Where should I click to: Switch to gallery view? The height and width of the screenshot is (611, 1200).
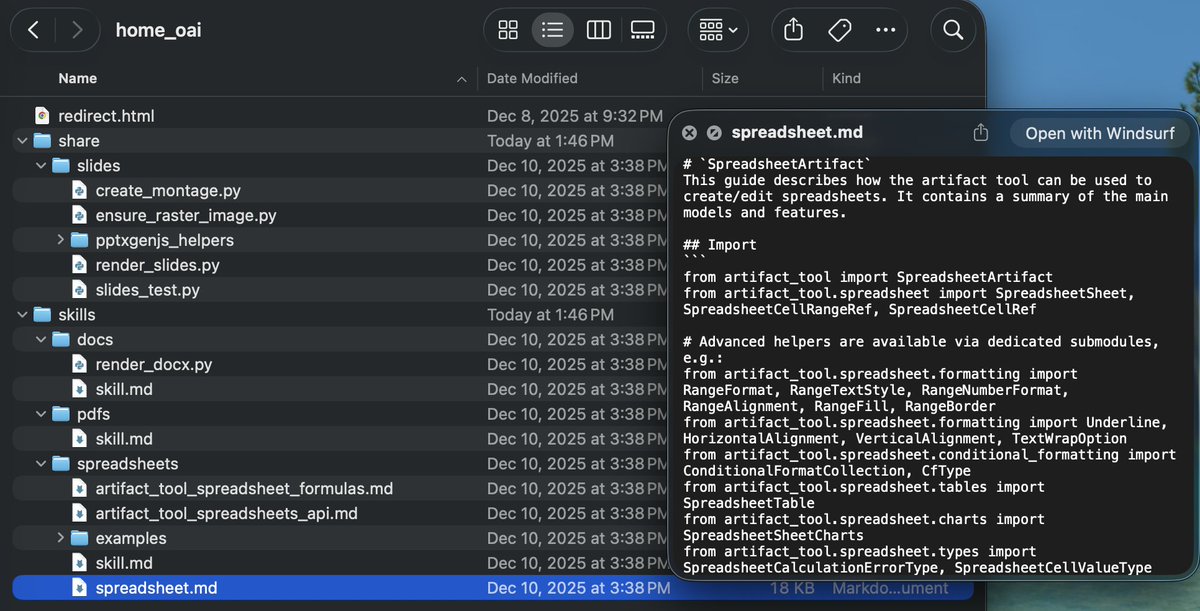(643, 30)
